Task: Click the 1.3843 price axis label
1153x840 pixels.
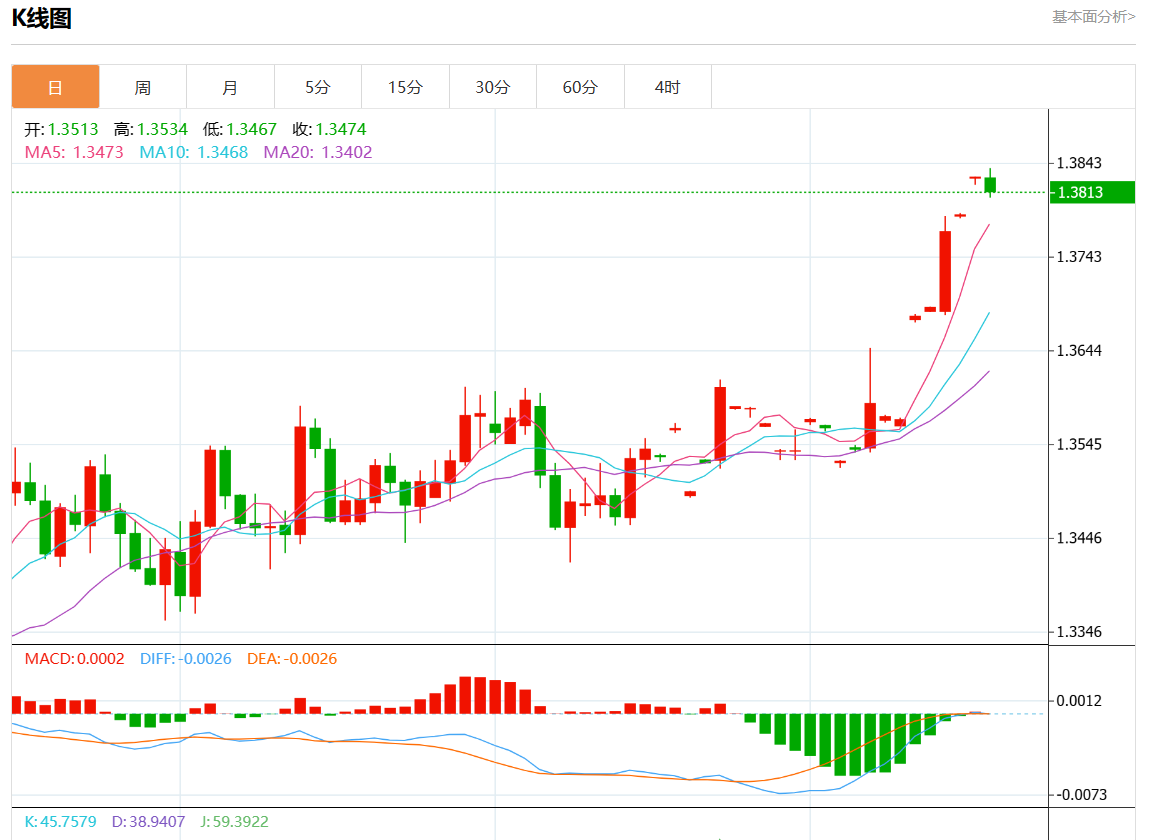Action: tap(1079, 164)
